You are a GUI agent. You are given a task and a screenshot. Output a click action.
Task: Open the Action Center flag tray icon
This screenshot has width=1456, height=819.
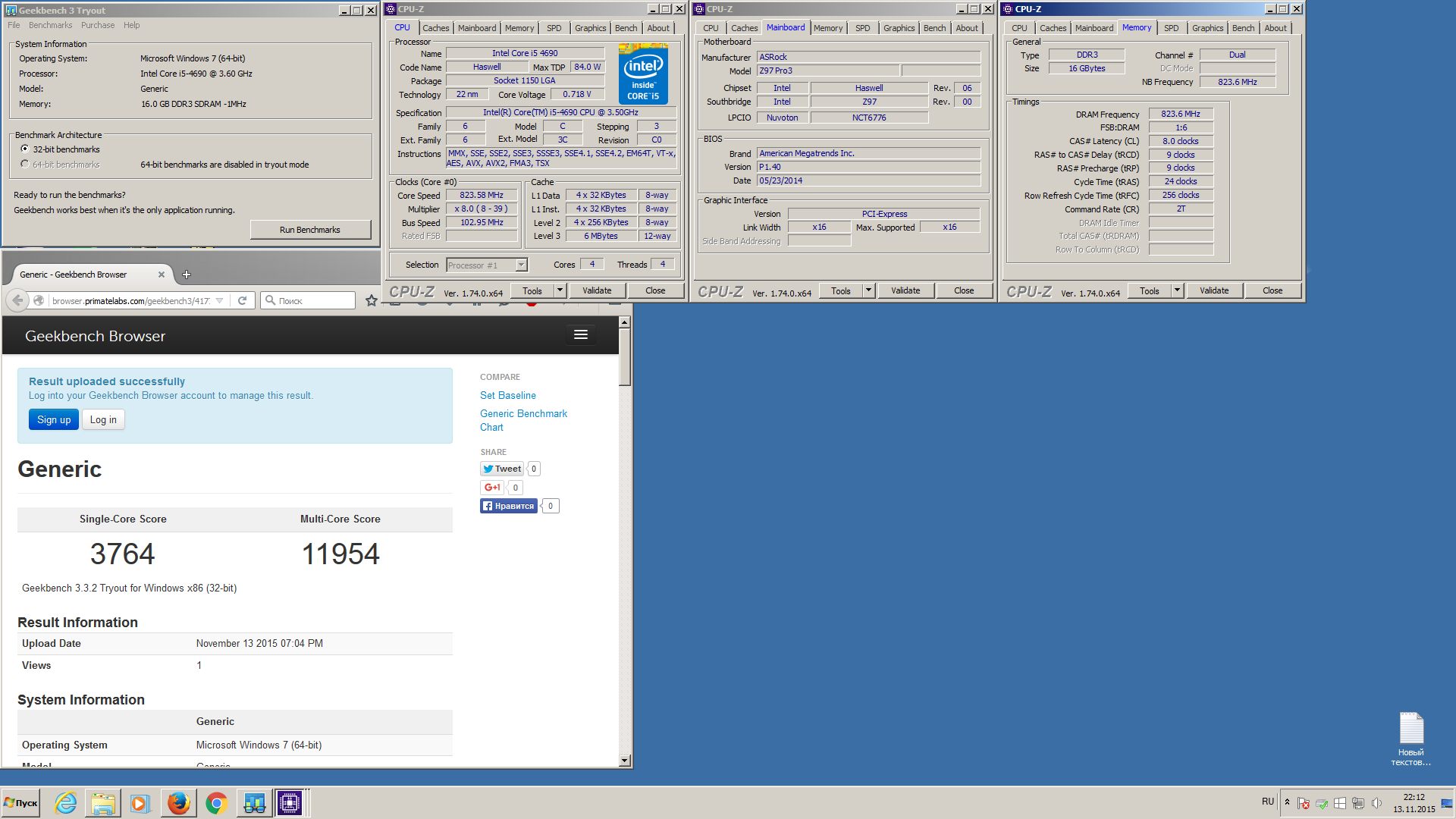pos(1304,803)
